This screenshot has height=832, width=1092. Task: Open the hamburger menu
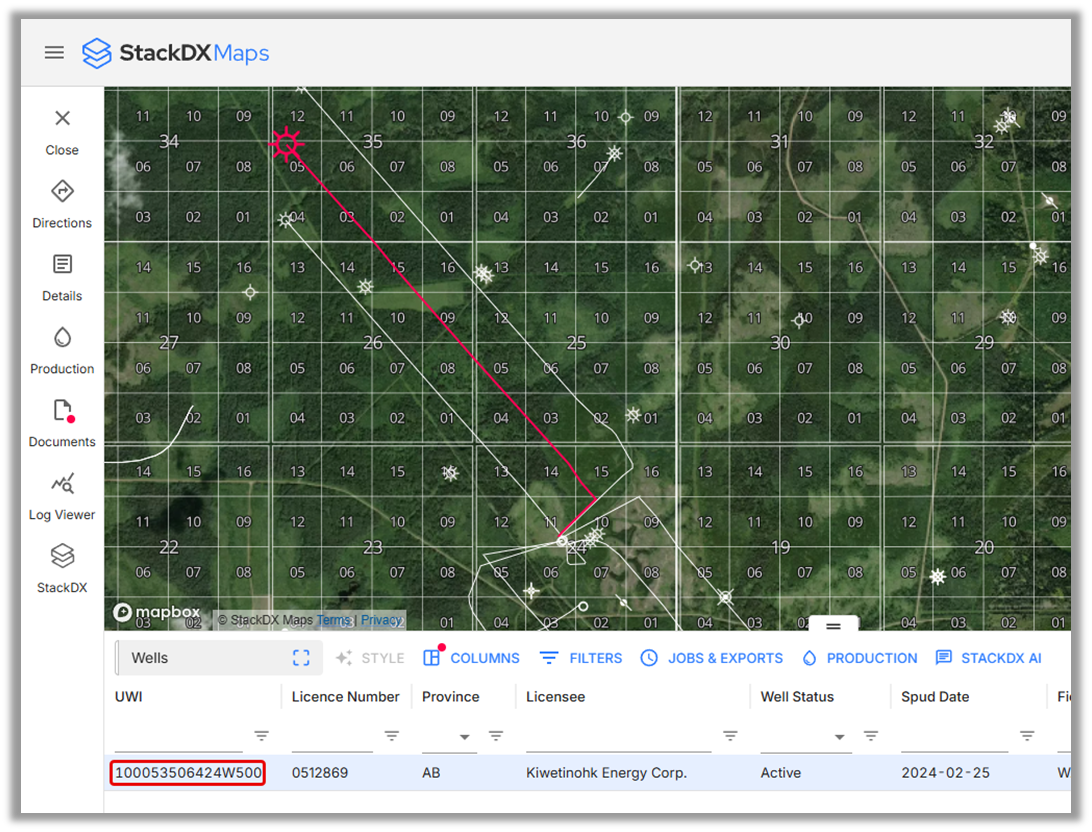point(54,53)
